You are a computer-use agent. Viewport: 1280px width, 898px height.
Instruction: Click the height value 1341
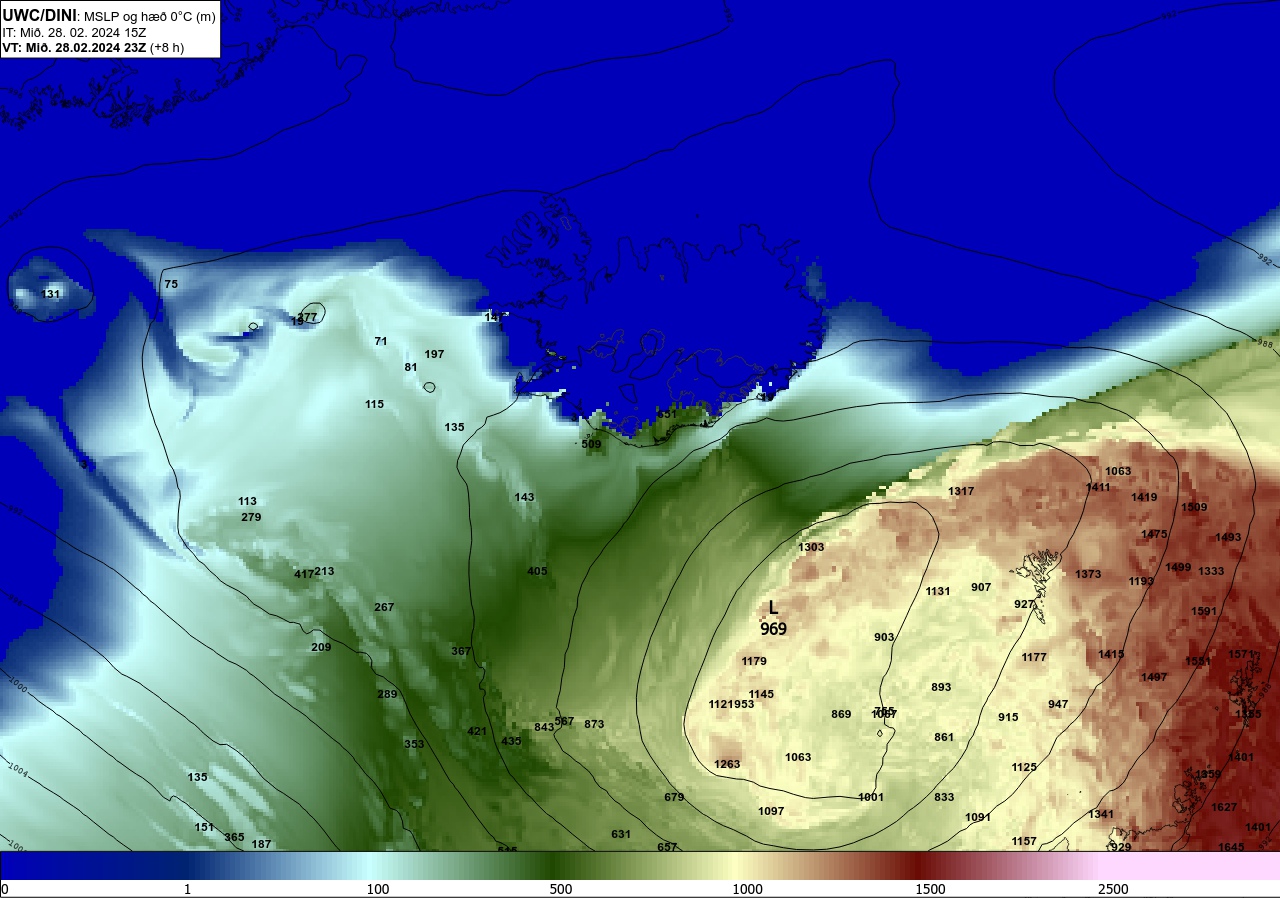tap(1101, 814)
